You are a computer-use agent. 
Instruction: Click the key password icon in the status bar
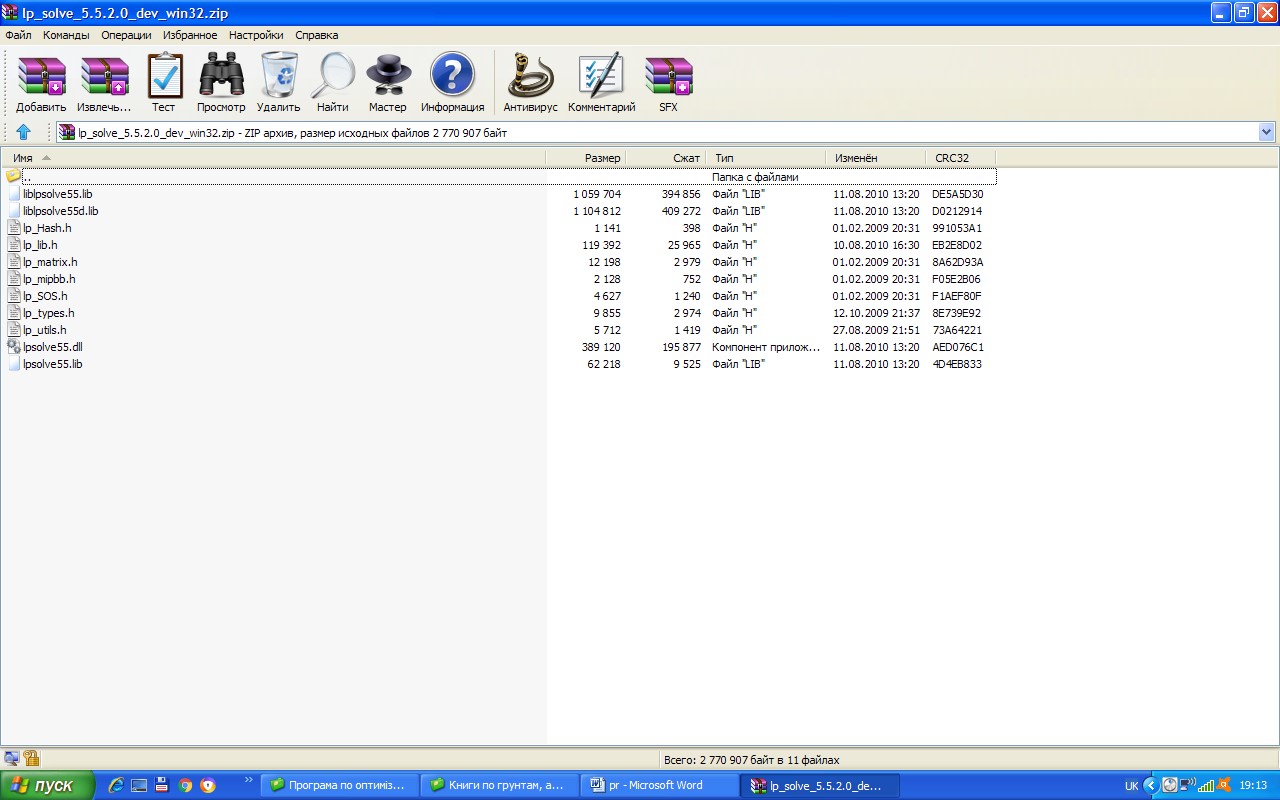31,759
